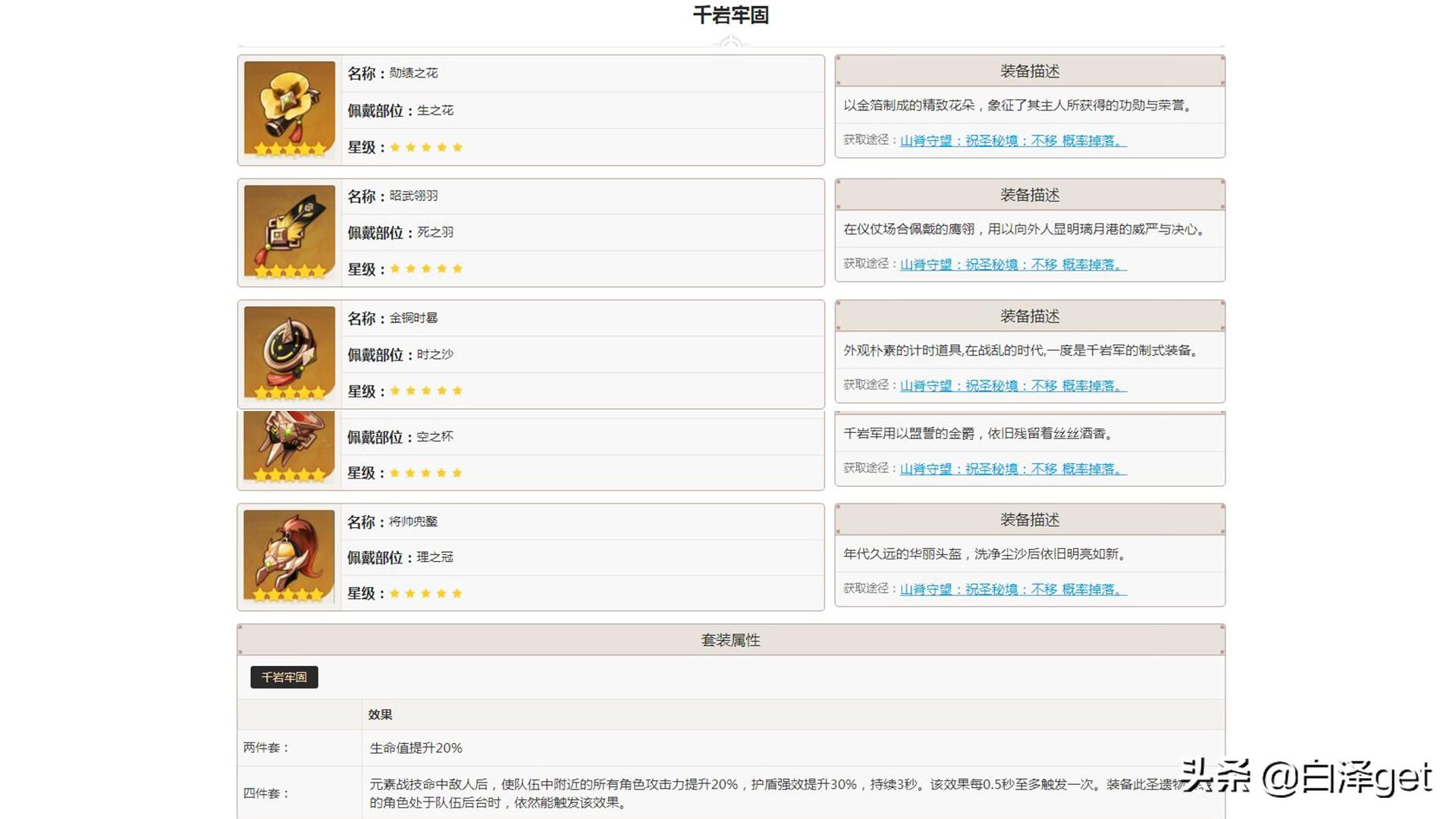Click the 勋绩之花 golden flower artifact icon
The image size is (1456, 819).
(x=289, y=108)
